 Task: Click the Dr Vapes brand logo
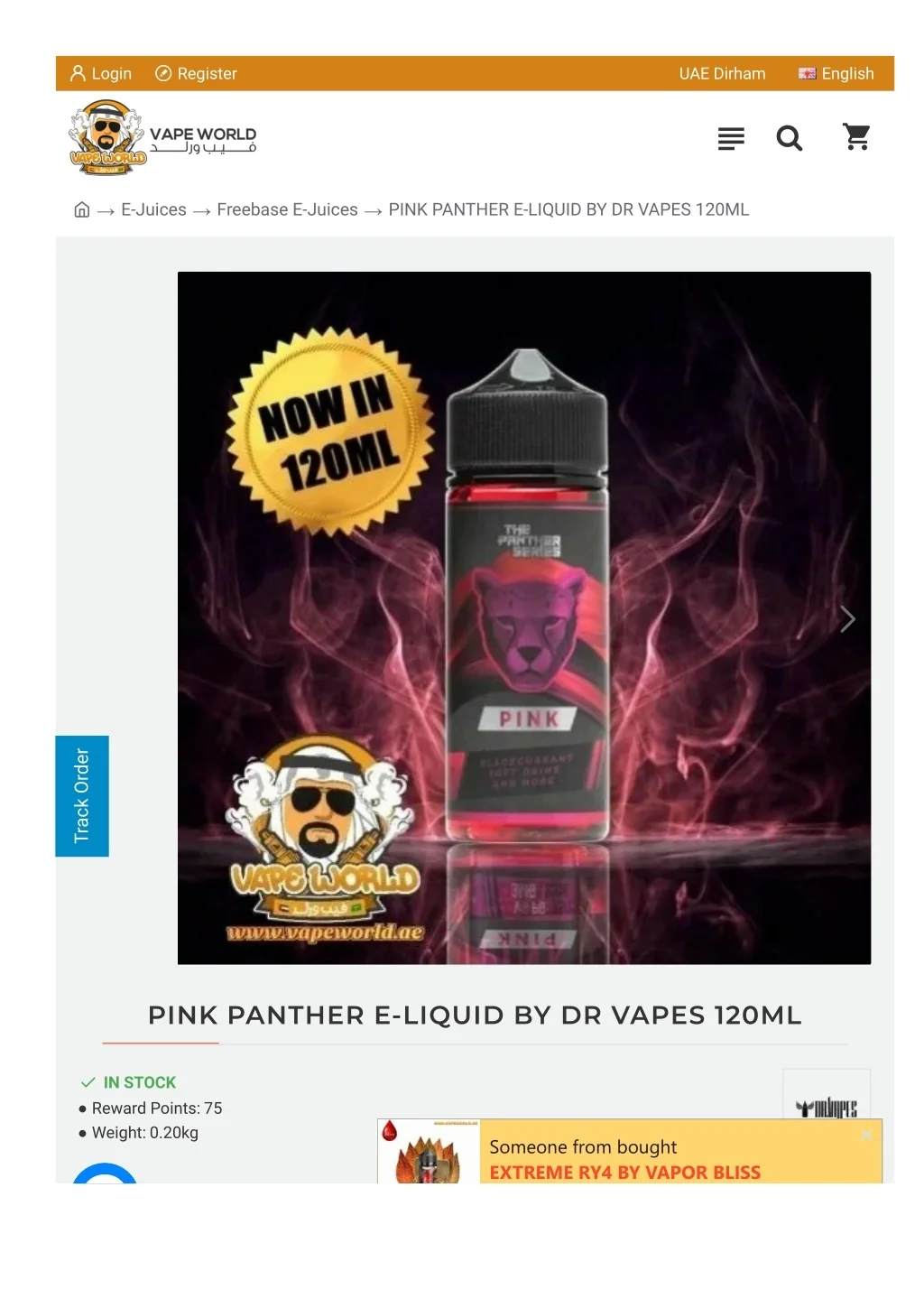[x=827, y=1107]
